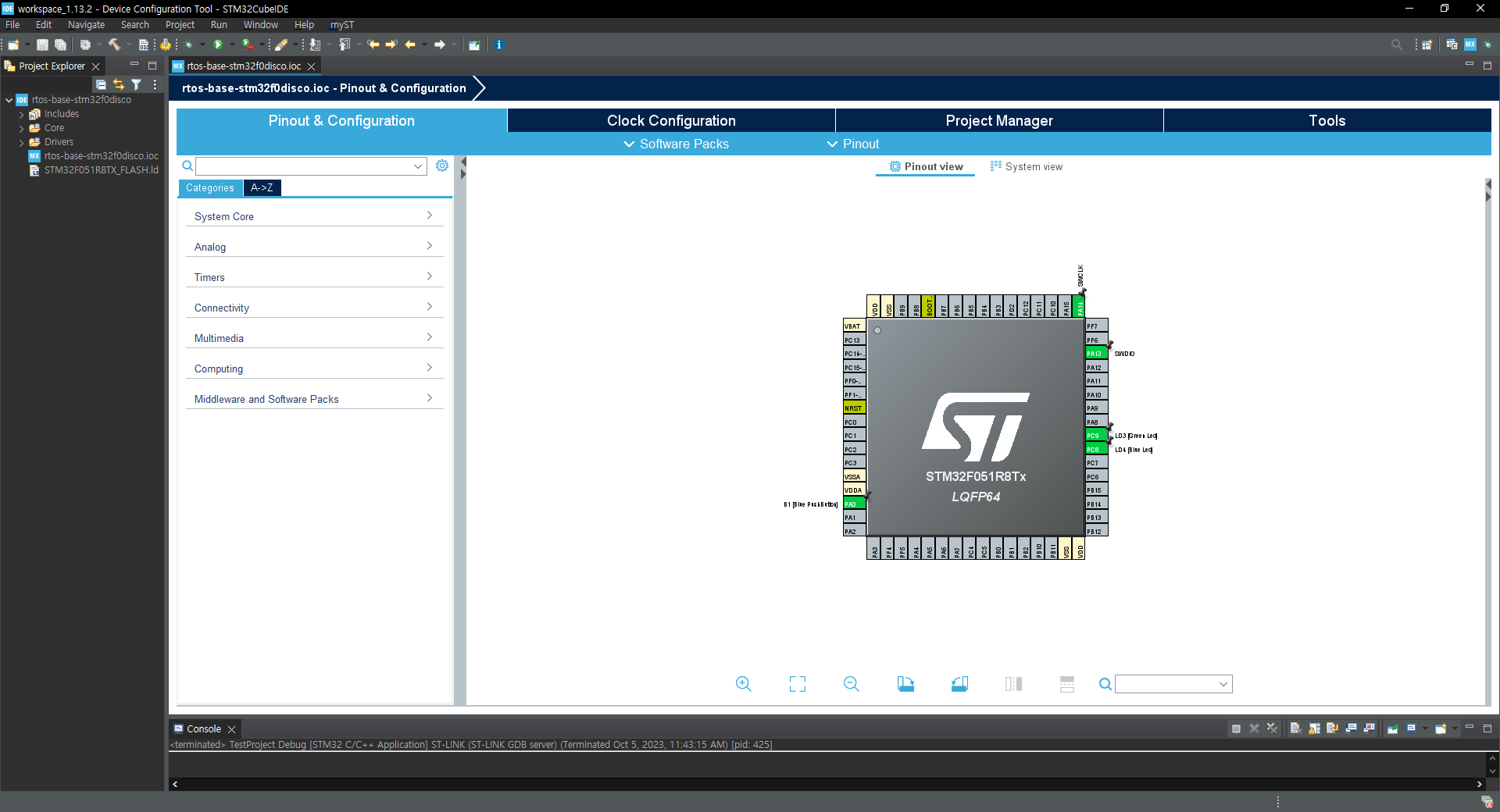Select the A->Z sorting toggle
1500x812 pixels.
click(x=262, y=187)
